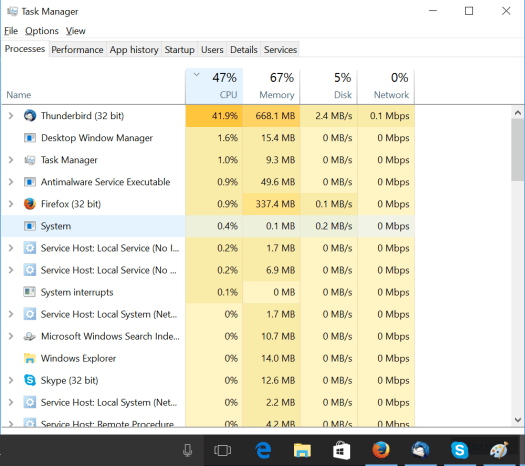Click the Skype (32 bit) process icon
This screenshot has width=525, height=466.
click(x=30, y=380)
